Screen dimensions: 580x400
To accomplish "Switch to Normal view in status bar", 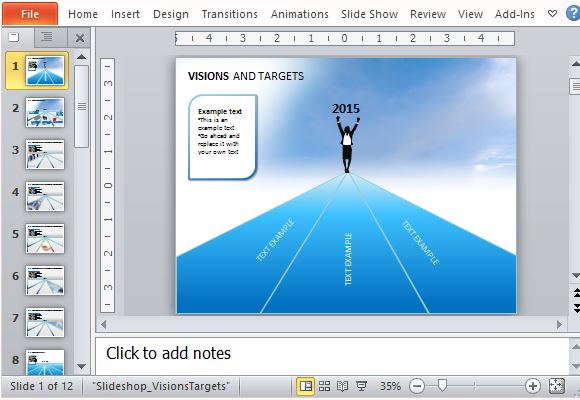I will coord(306,386).
